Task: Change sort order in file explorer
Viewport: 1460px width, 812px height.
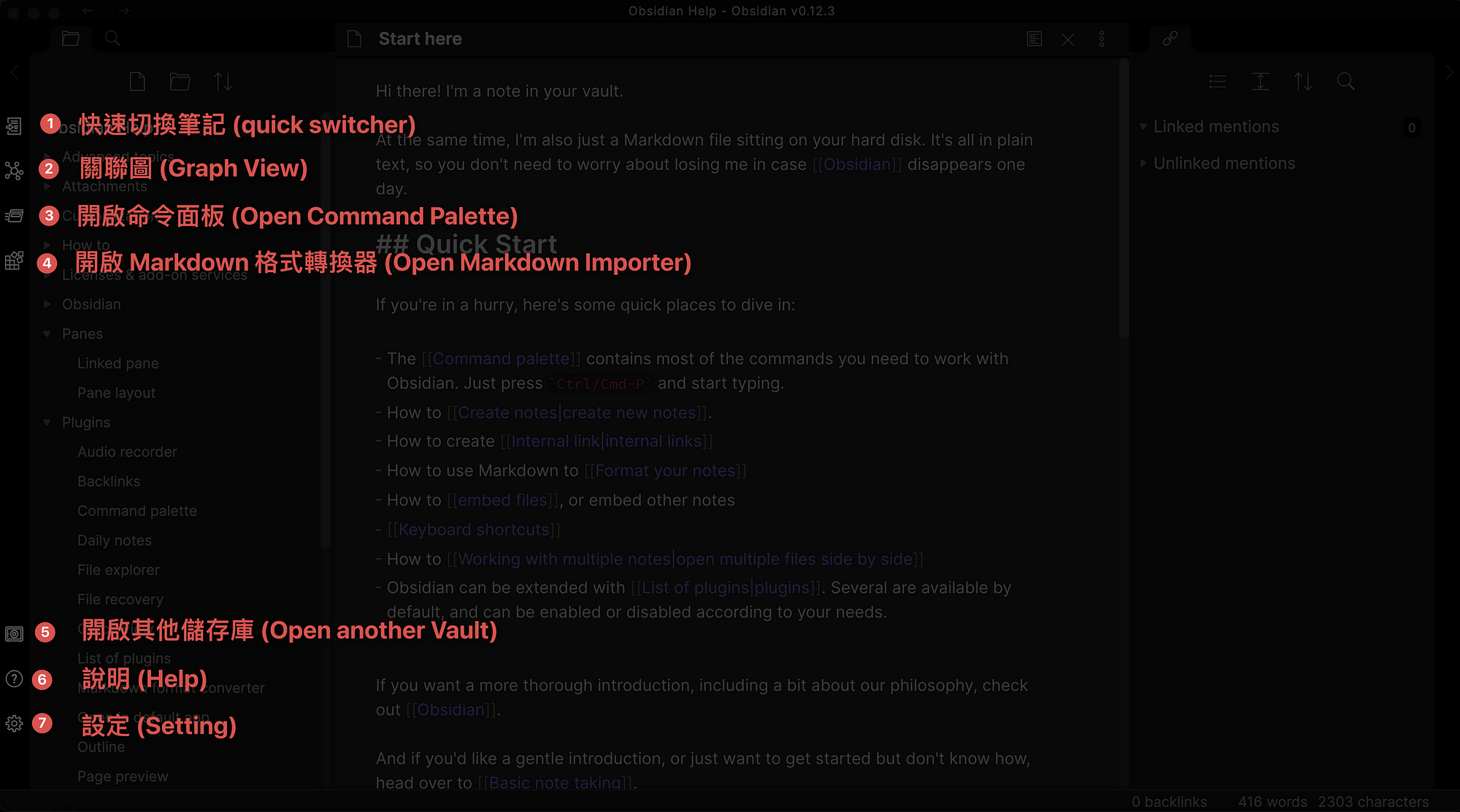Action: (223, 81)
